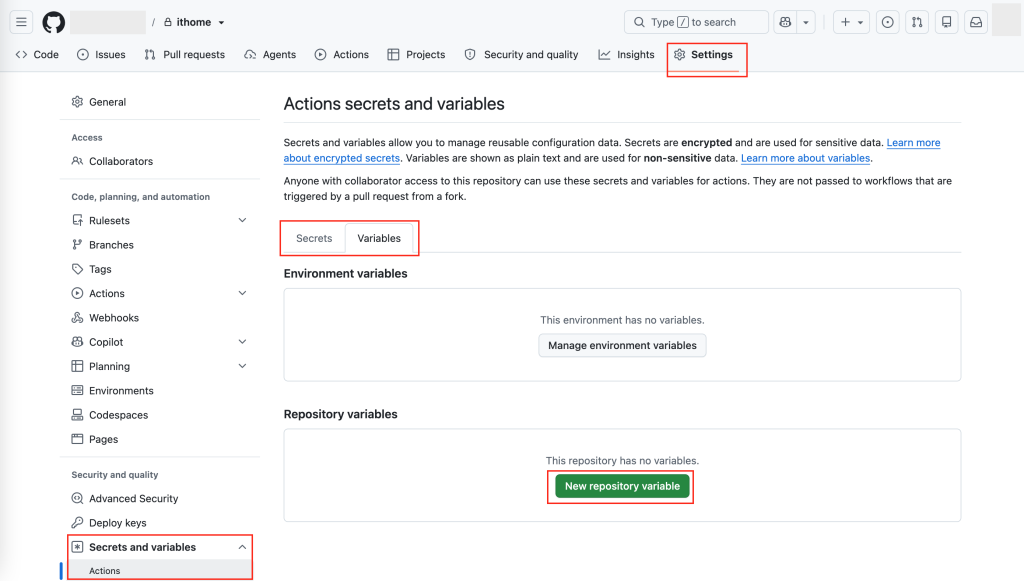Switch to the Secrets tab

(x=314, y=238)
